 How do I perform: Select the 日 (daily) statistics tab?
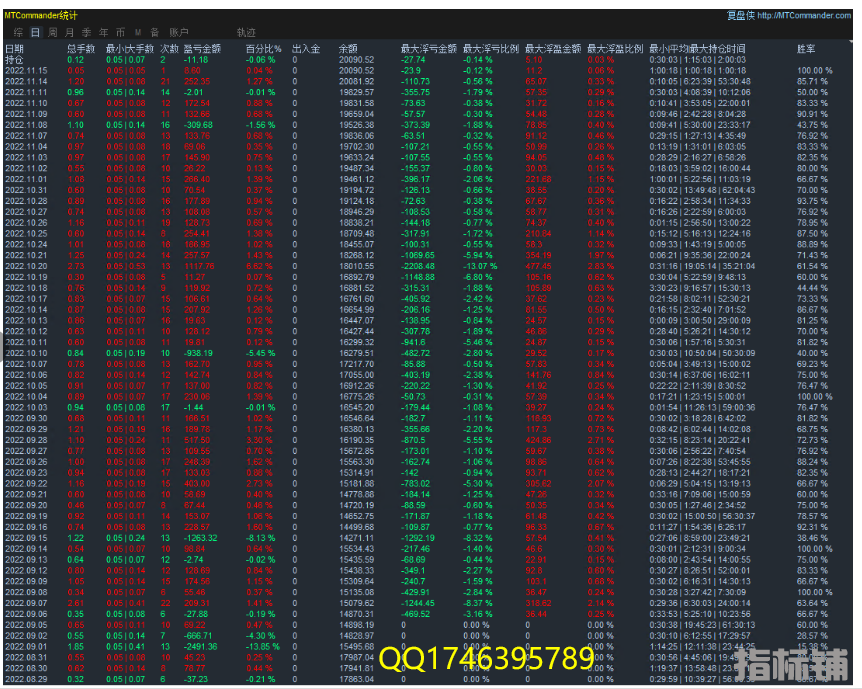click(x=37, y=33)
